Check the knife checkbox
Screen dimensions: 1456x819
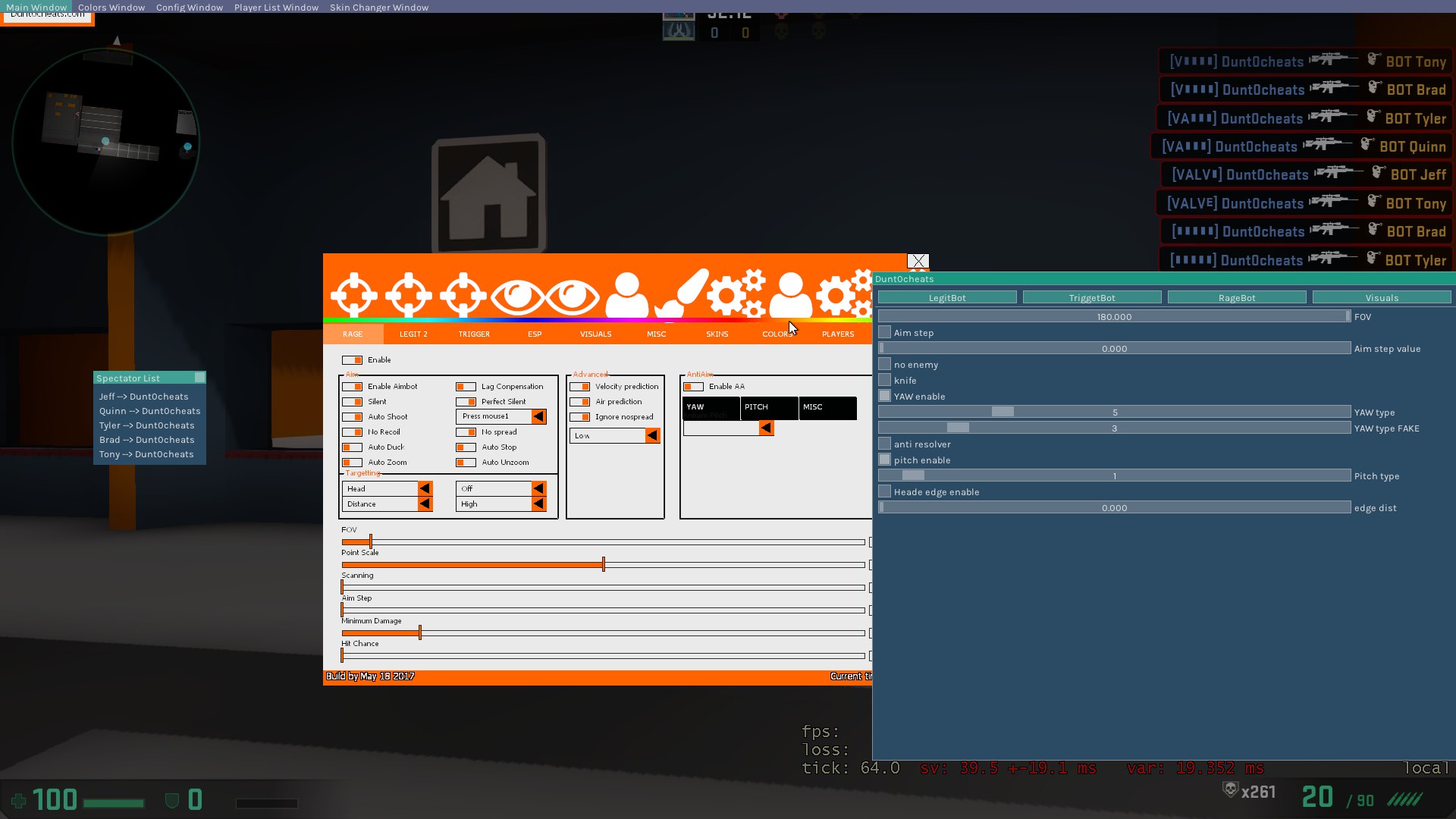884,380
